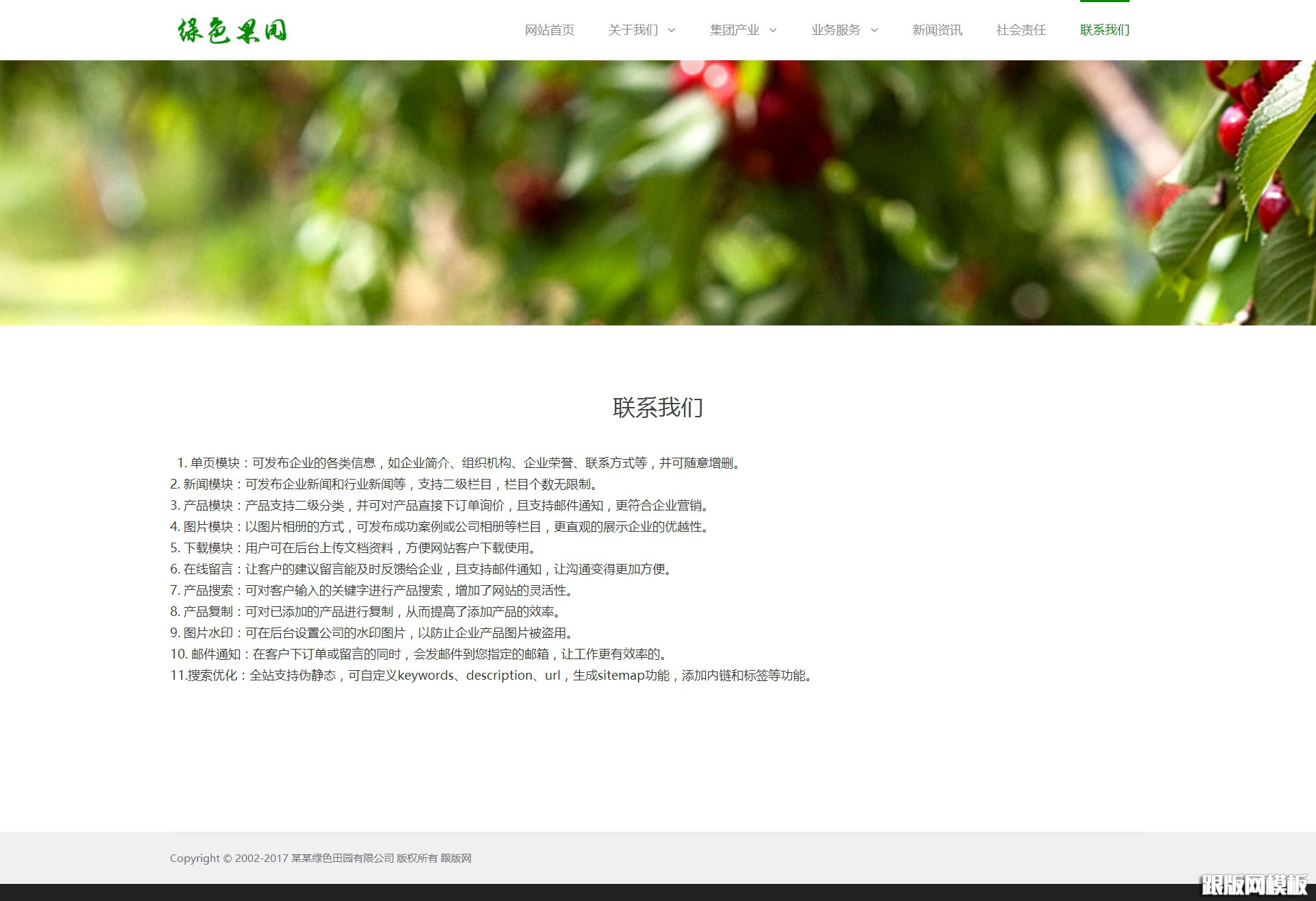Open the 关于我们 menu item
Image resolution: width=1316 pixels, height=901 pixels.
click(x=633, y=30)
